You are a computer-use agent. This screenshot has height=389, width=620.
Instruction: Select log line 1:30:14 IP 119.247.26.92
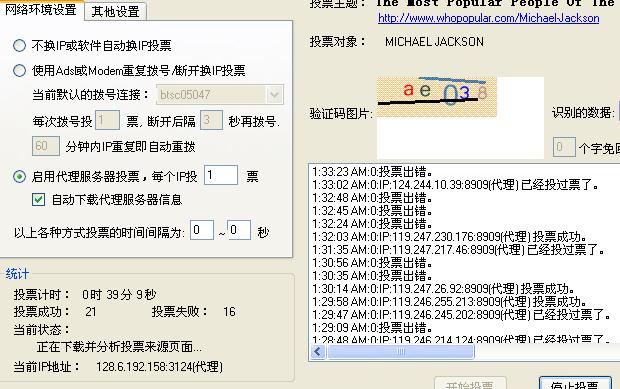click(443, 289)
